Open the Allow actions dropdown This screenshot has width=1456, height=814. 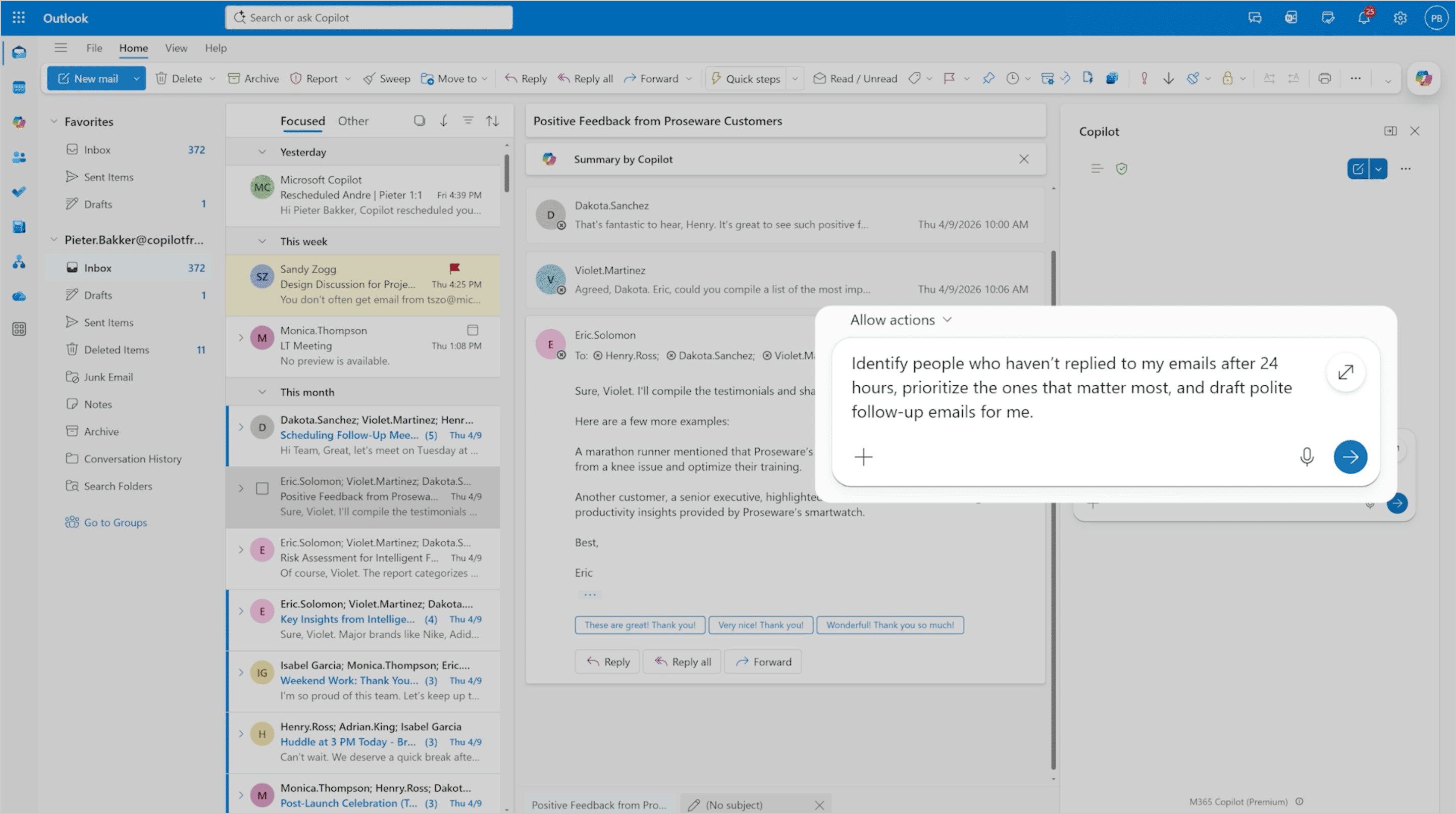tap(901, 319)
